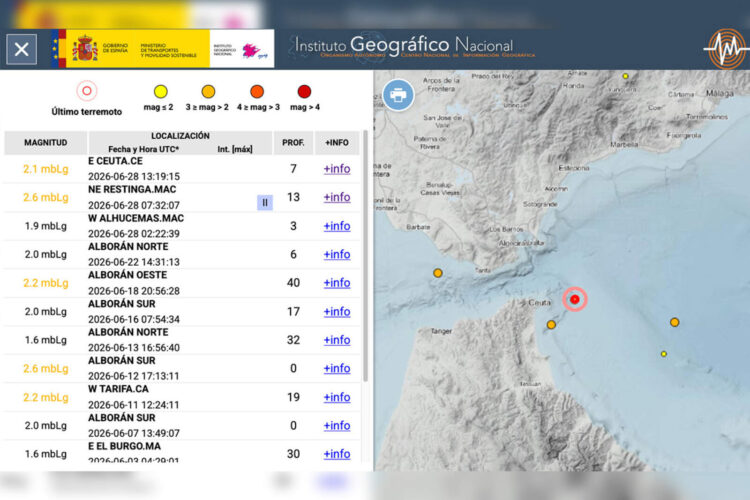Screen dimensions: 750x500
Task: Open +info for ALBORÁN SUR 2026-06-12 event
Action: pos(337,368)
